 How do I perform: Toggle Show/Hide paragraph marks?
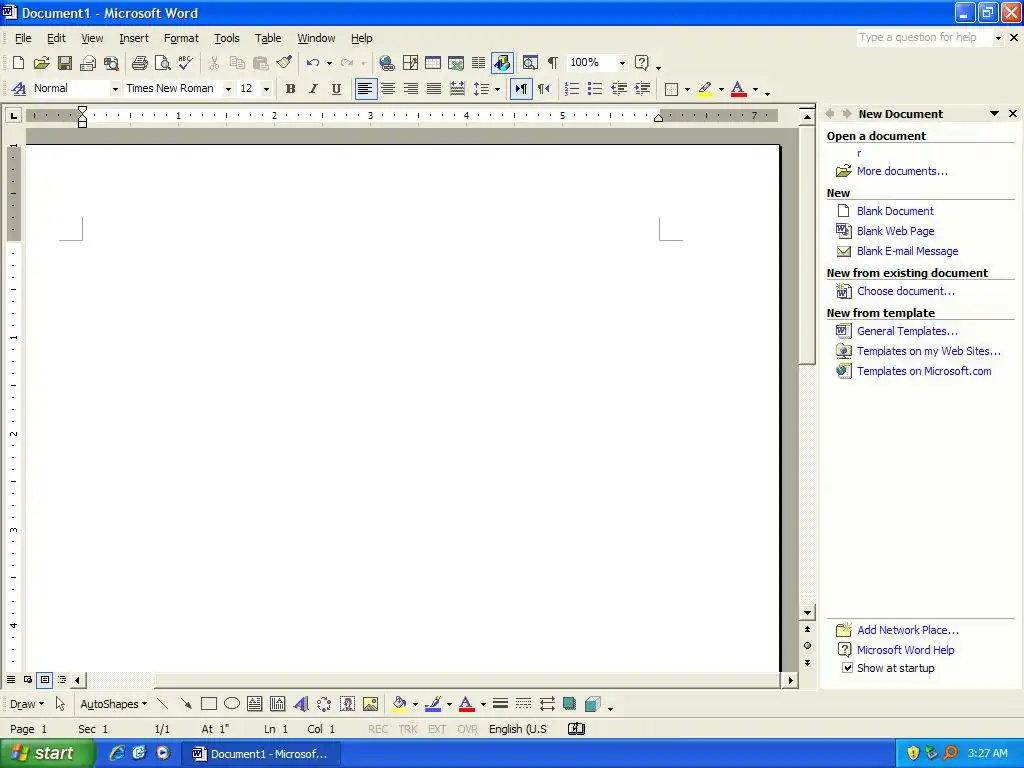553,63
